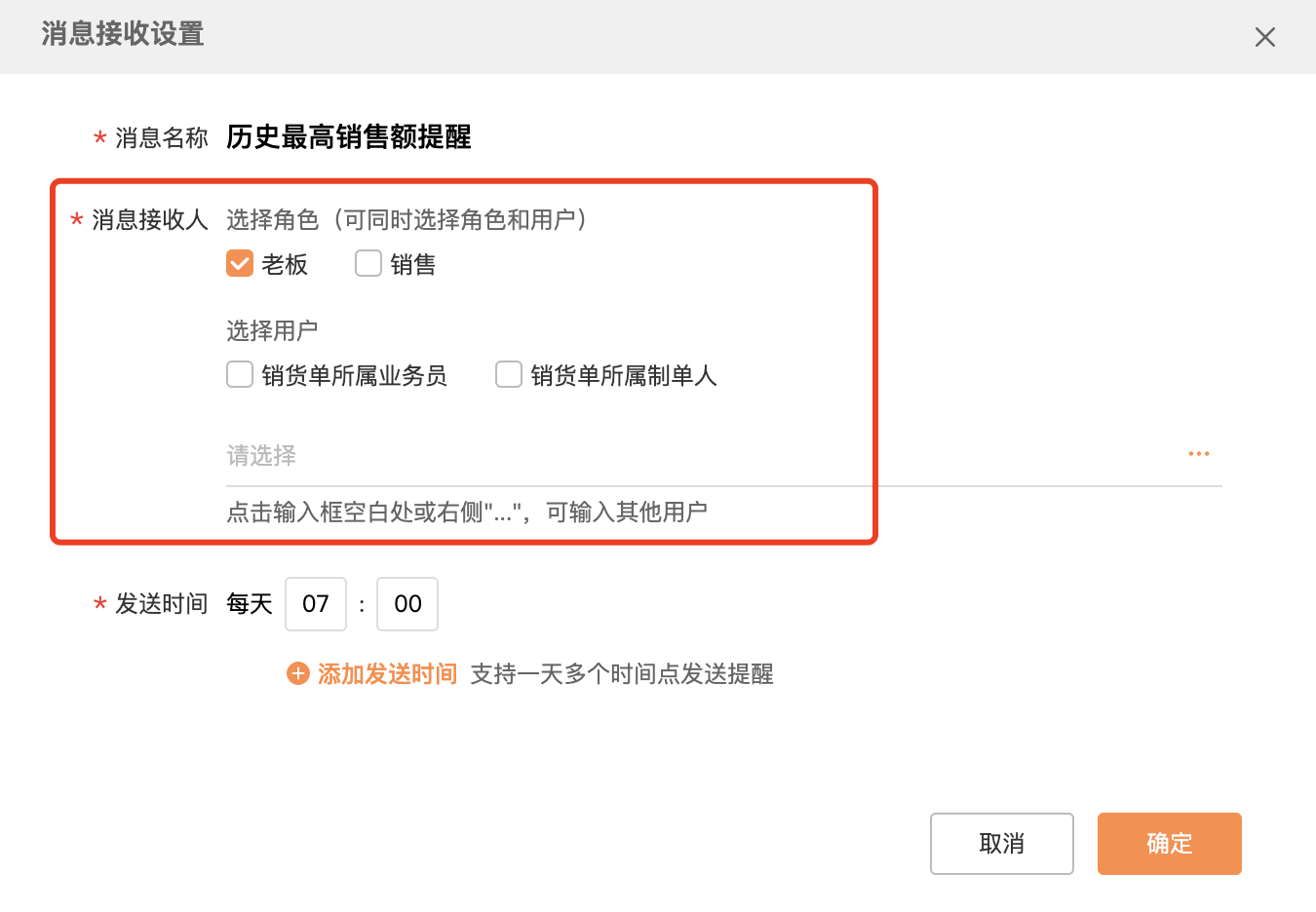The image size is (1316, 912).
Task: Click the 选择用户 heading text
Action: point(272,330)
